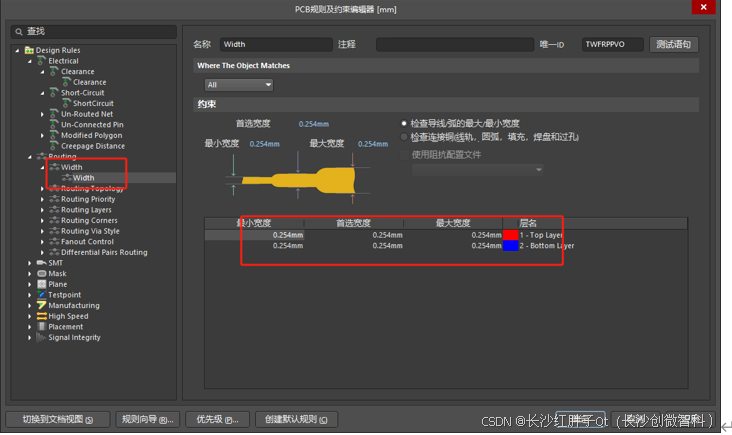Viewport: 732px width, 435px height.
Task: Expand the Un-Routed Net node
Action: point(42,114)
